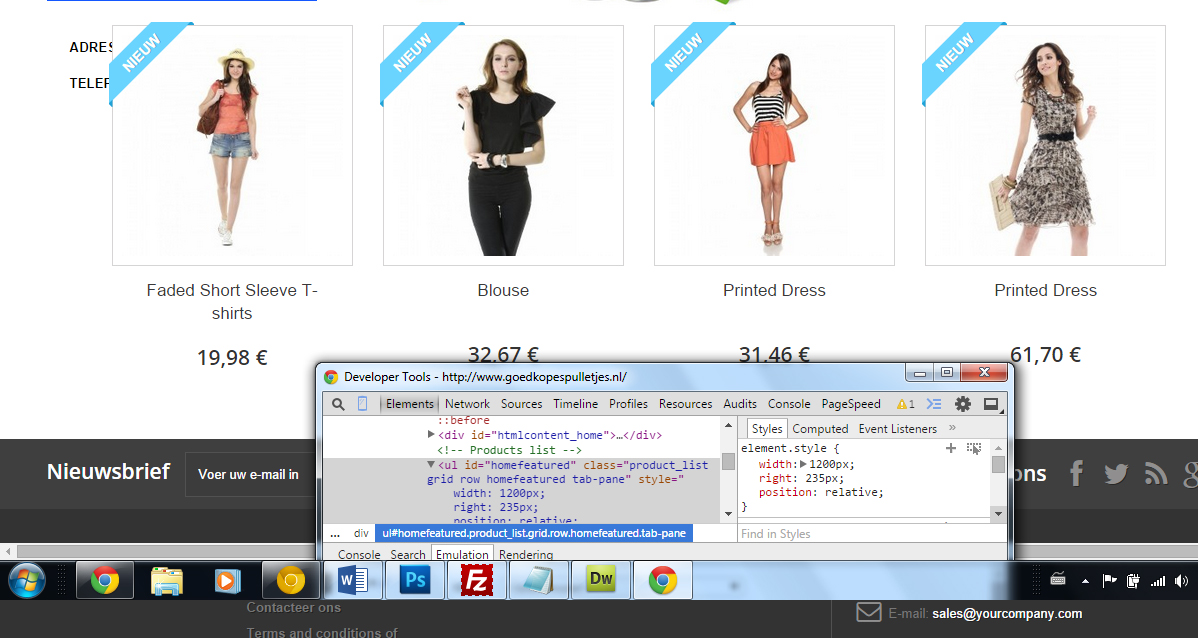Click the yellow warning count icon
This screenshot has width=1198, height=638.
pyautogui.click(x=905, y=404)
